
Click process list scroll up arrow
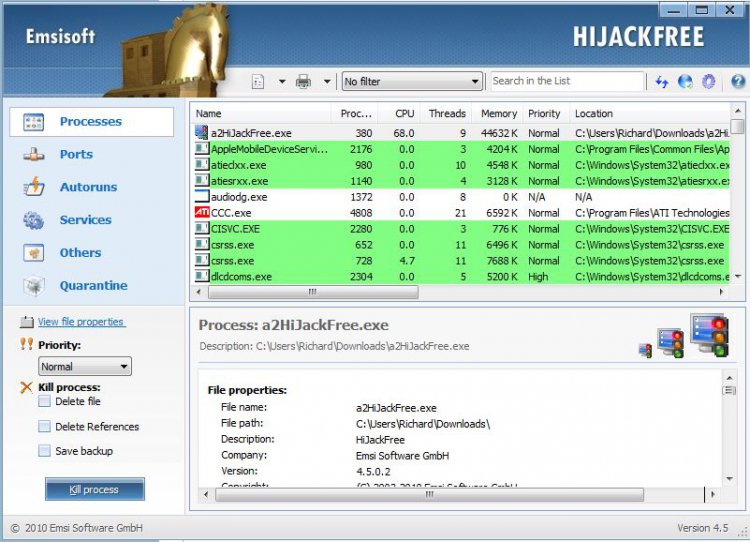click(x=738, y=111)
